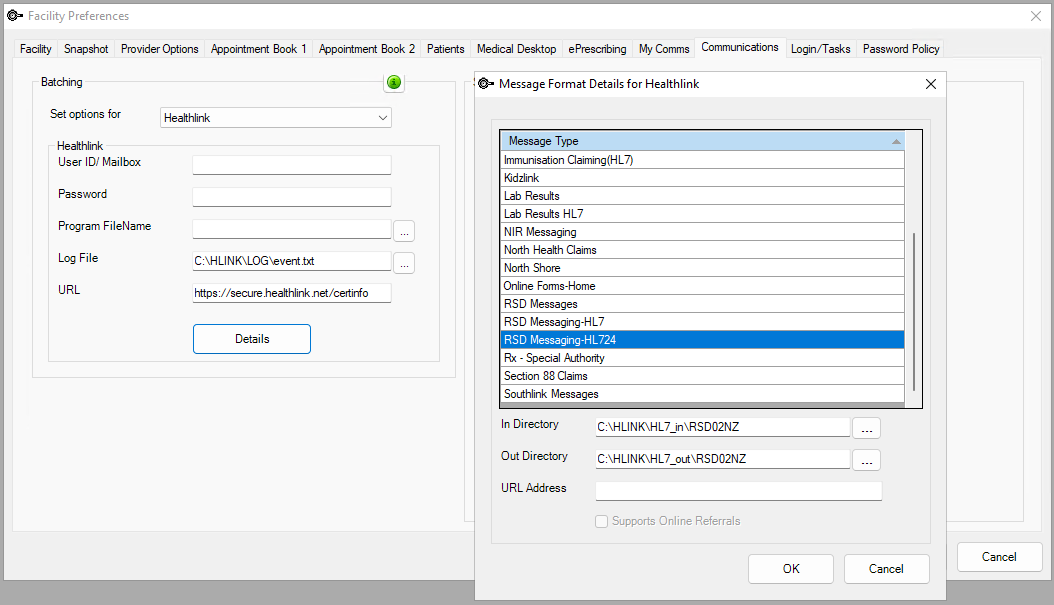Select Southlink Messages row
This screenshot has width=1054, height=605.
click(x=702, y=394)
